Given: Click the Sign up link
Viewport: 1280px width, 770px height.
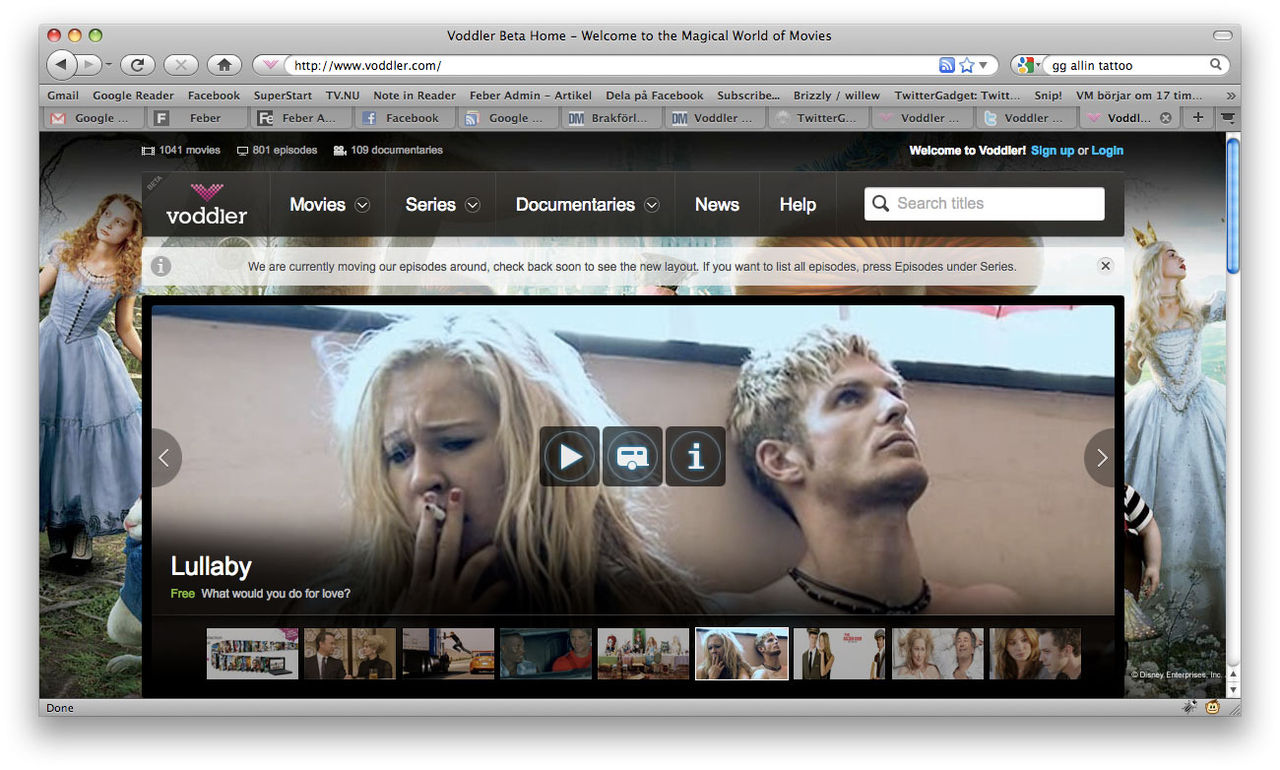Looking at the screenshot, I should point(1052,150).
